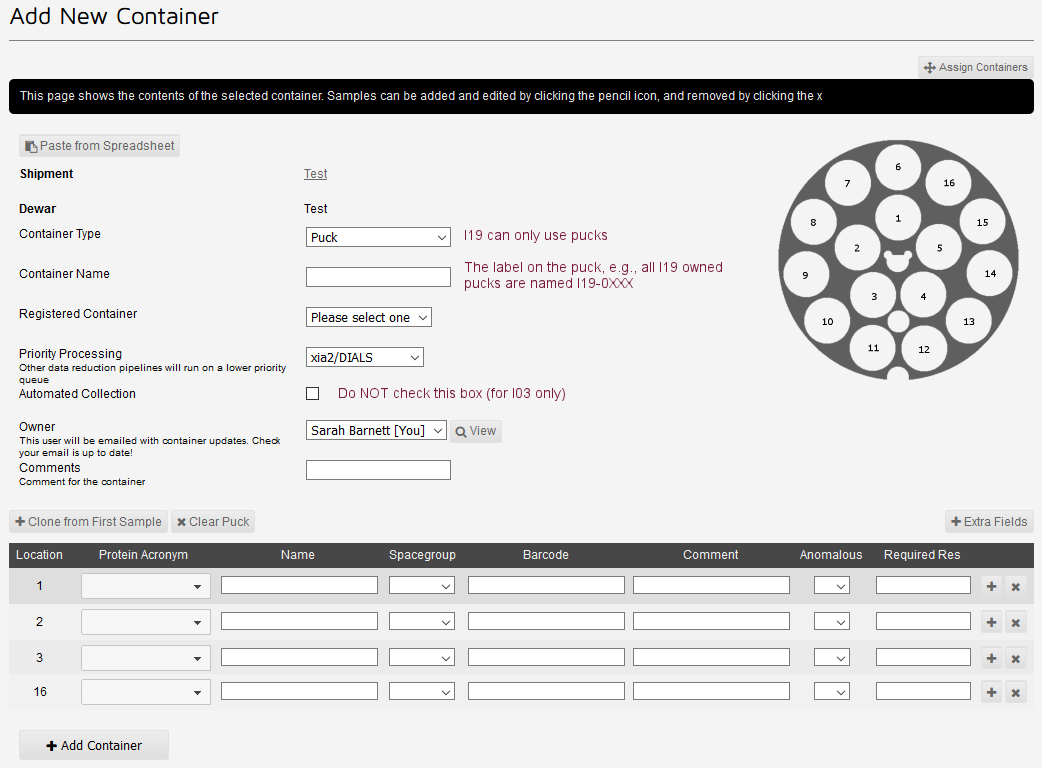Select puck position 15 in the diagram
This screenshot has height=768, width=1042.
(982, 223)
